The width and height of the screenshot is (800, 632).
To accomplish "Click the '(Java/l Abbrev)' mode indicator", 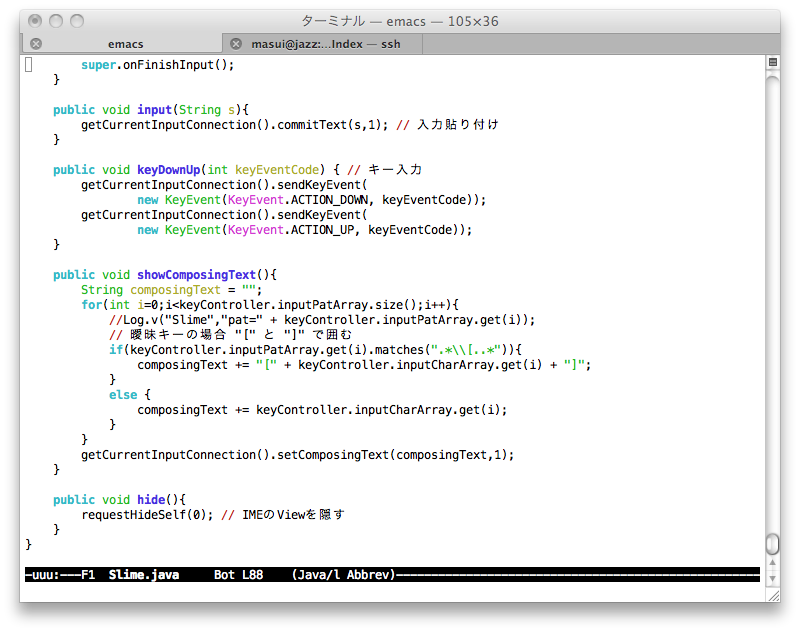I will pyautogui.click(x=343, y=575).
